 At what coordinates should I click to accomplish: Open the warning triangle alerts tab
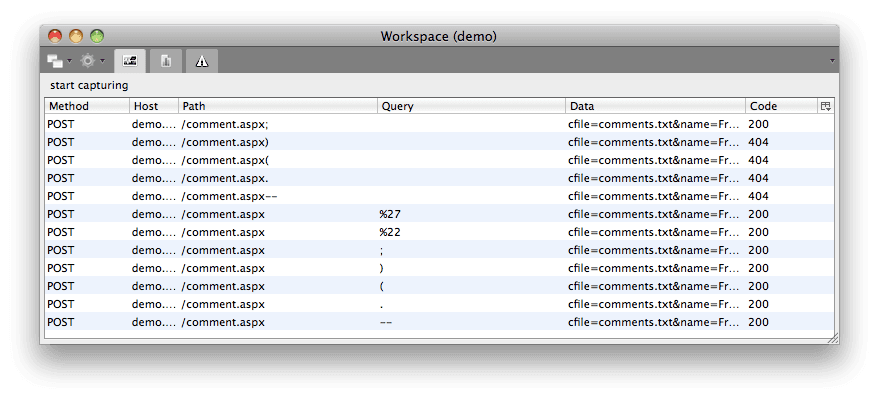(202, 61)
